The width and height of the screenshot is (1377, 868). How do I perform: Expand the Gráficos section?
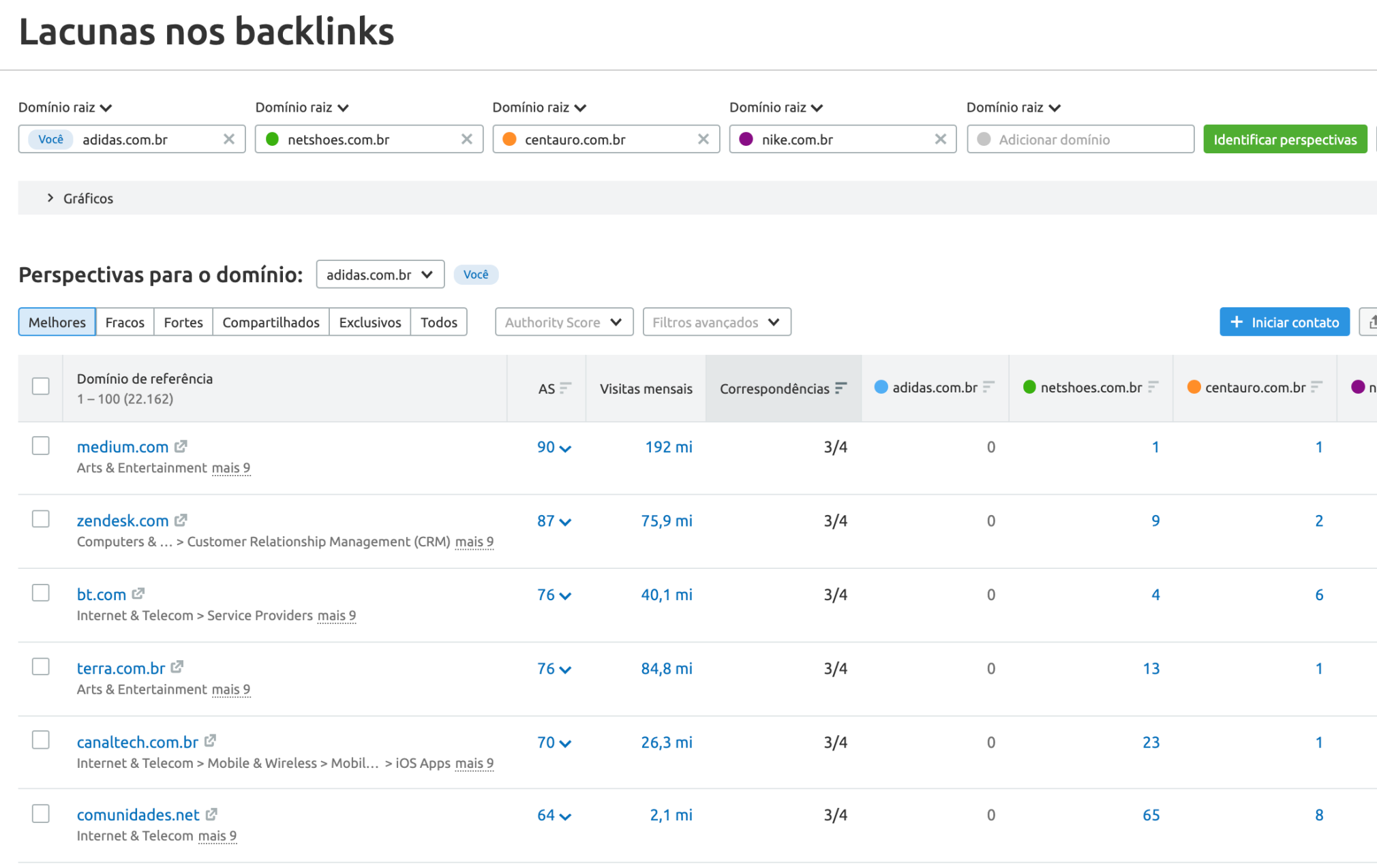tap(80, 198)
